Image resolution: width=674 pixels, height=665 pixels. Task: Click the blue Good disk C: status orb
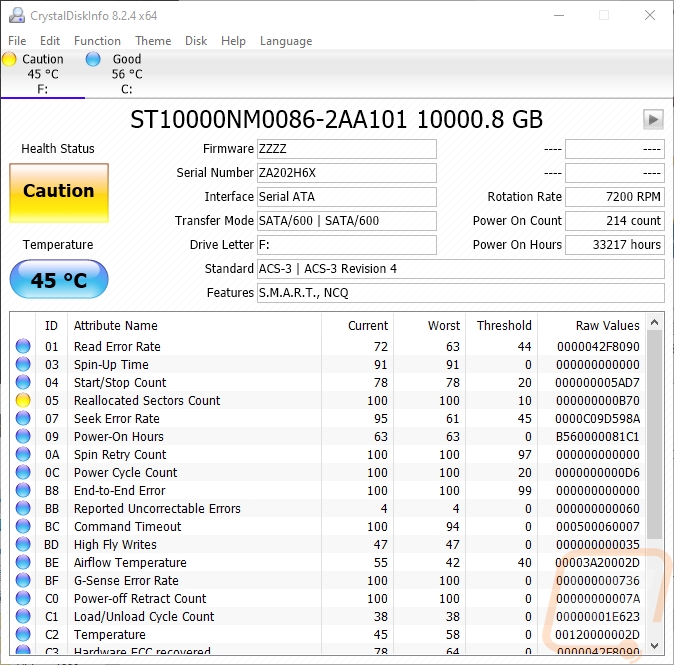pos(93,60)
